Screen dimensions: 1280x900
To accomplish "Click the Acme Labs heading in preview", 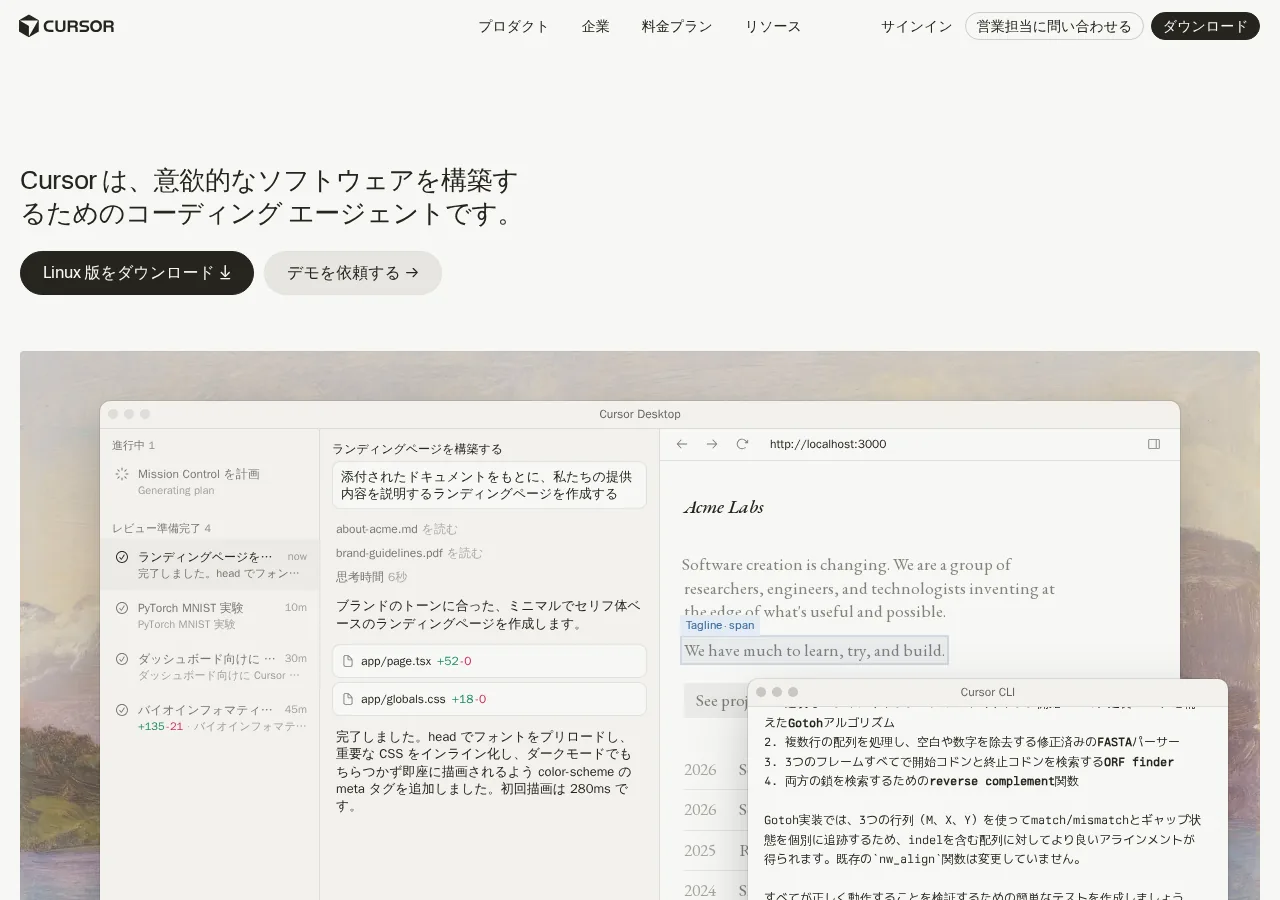I will point(723,507).
